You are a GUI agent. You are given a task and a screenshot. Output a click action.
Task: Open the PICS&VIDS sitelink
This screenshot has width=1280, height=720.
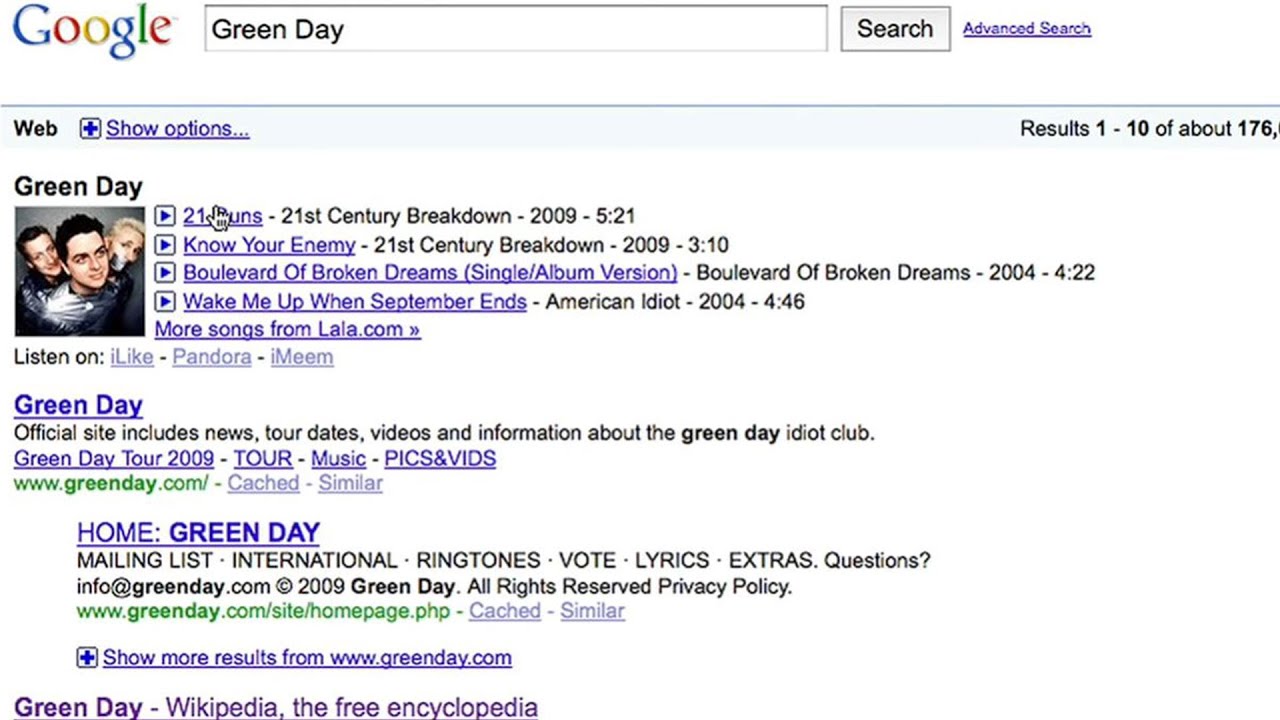click(x=440, y=458)
